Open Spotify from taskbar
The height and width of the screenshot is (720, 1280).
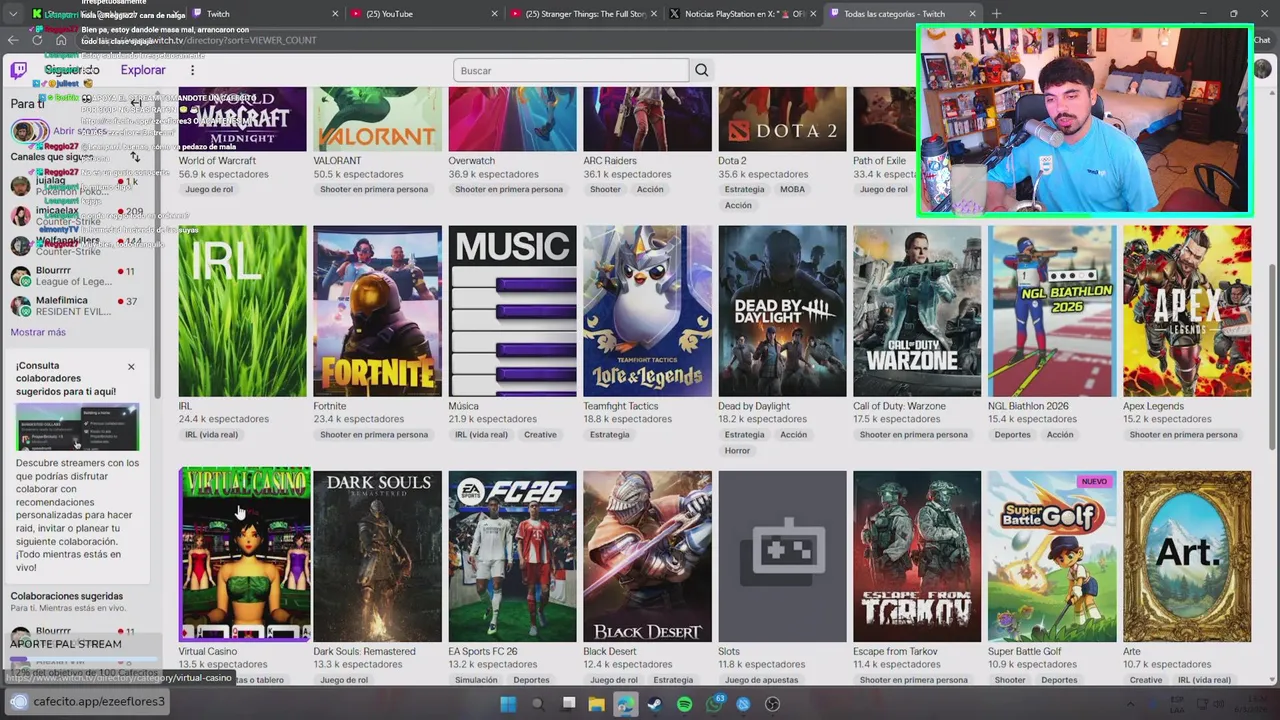click(x=684, y=704)
